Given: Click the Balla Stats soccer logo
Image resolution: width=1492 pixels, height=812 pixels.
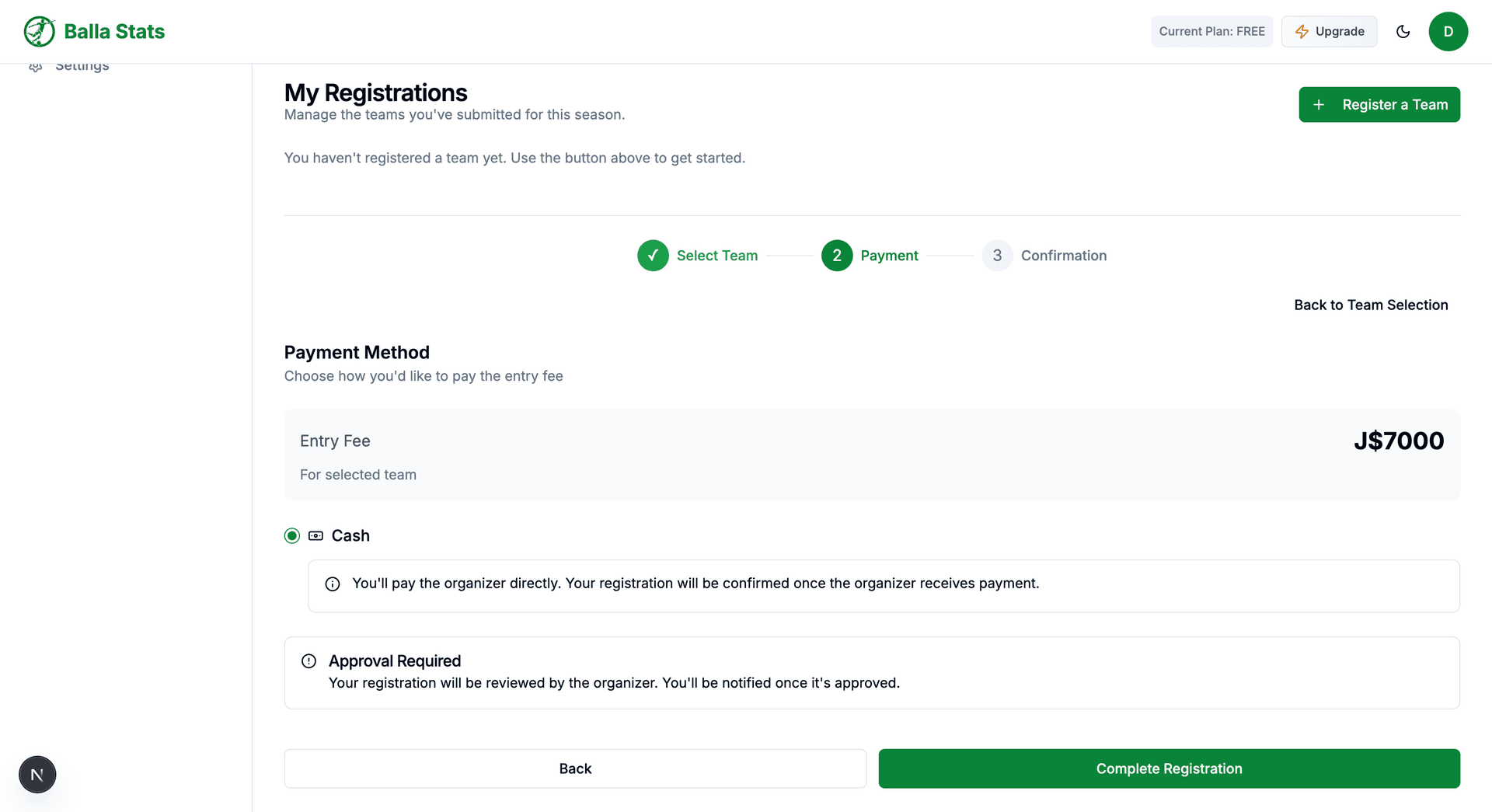Looking at the screenshot, I should 39,31.
